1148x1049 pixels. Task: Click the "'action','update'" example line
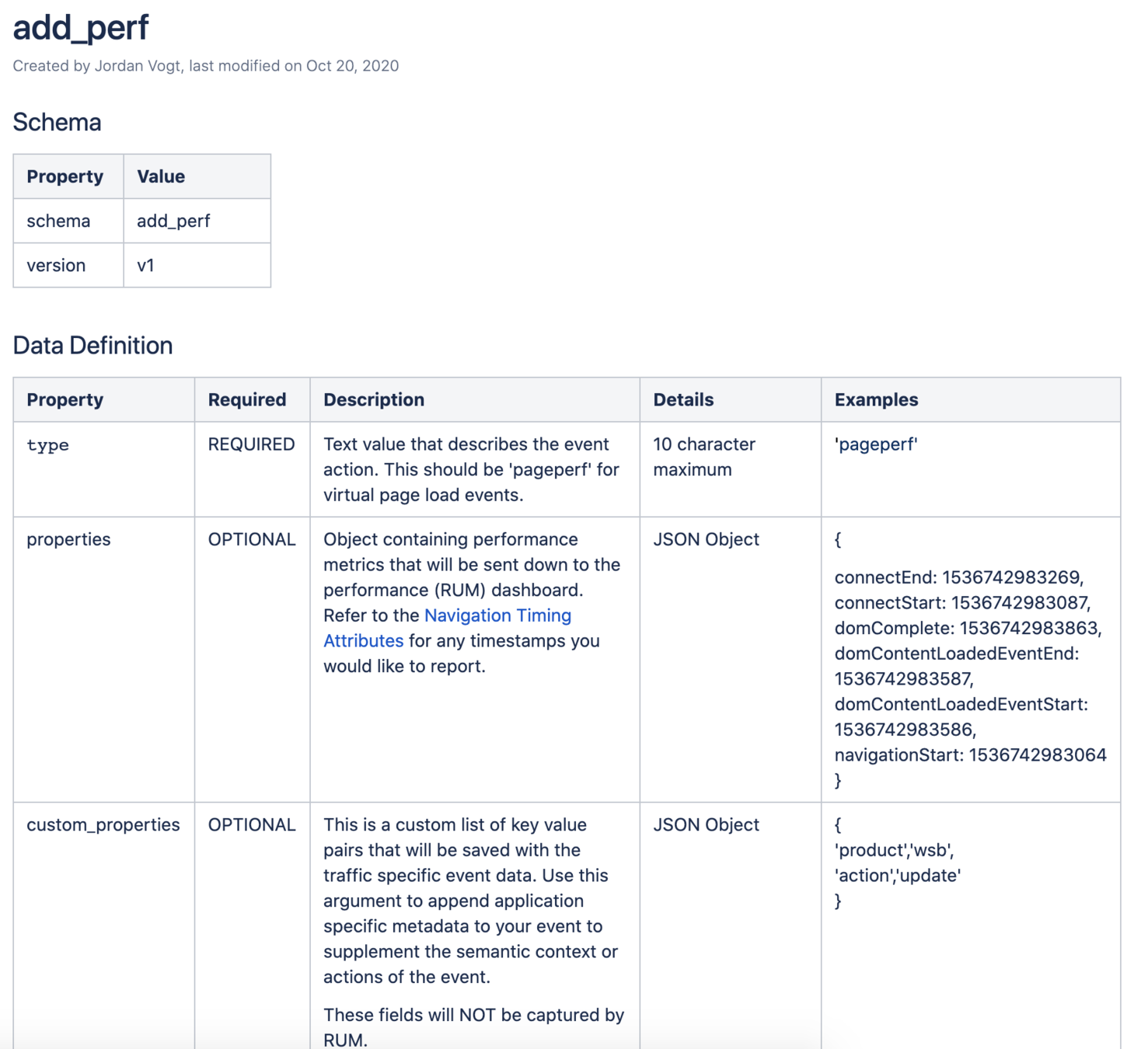click(898, 876)
